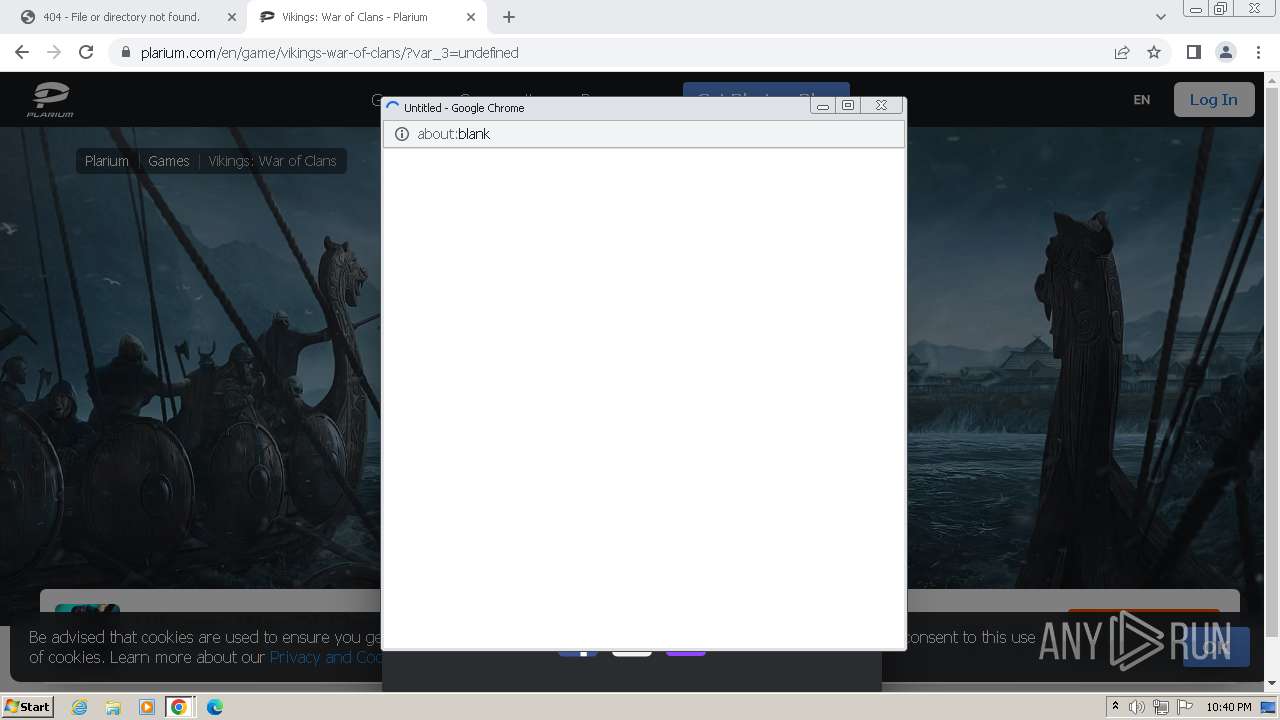
Task: Click info icon in popup address bar
Action: pyautogui.click(x=402, y=134)
